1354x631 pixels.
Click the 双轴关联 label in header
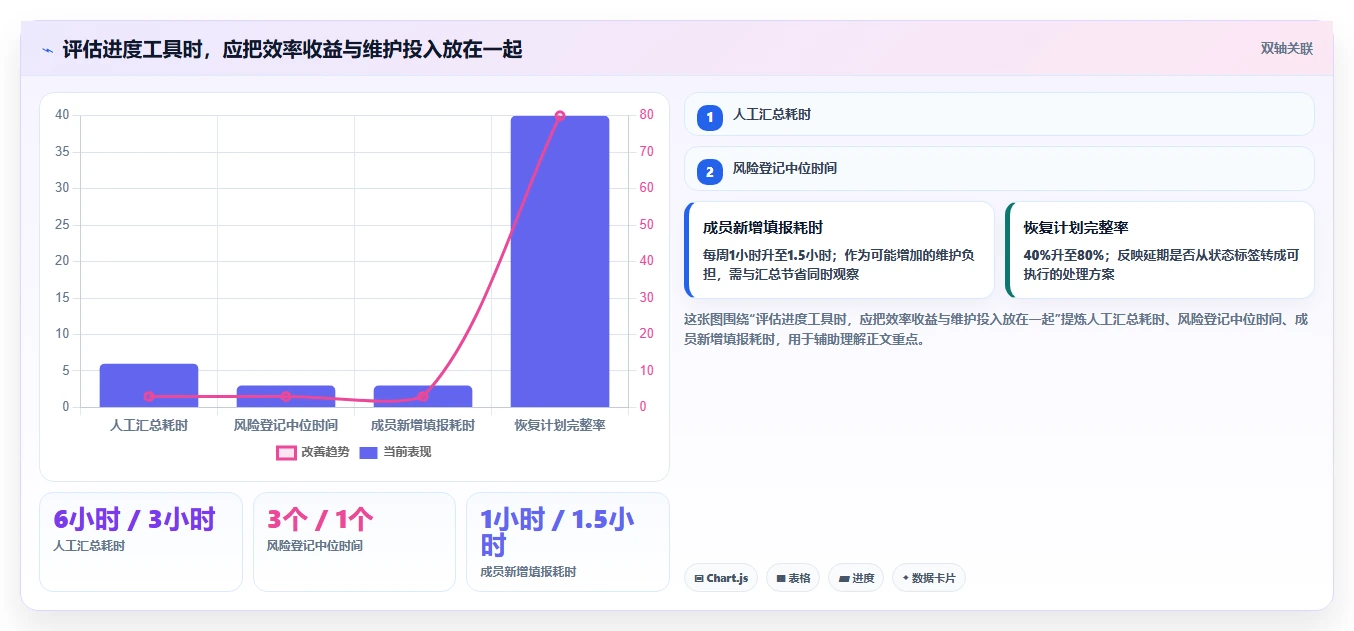1287,48
